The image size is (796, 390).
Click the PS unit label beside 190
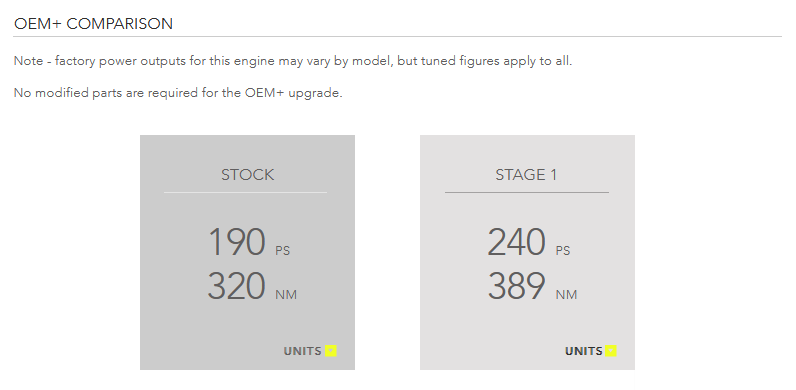pos(283,250)
